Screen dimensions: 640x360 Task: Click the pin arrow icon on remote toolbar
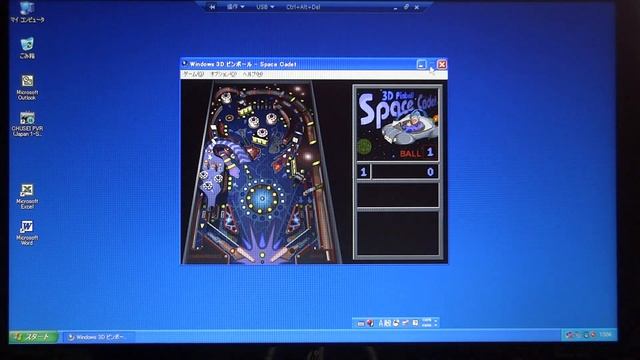pos(212,7)
